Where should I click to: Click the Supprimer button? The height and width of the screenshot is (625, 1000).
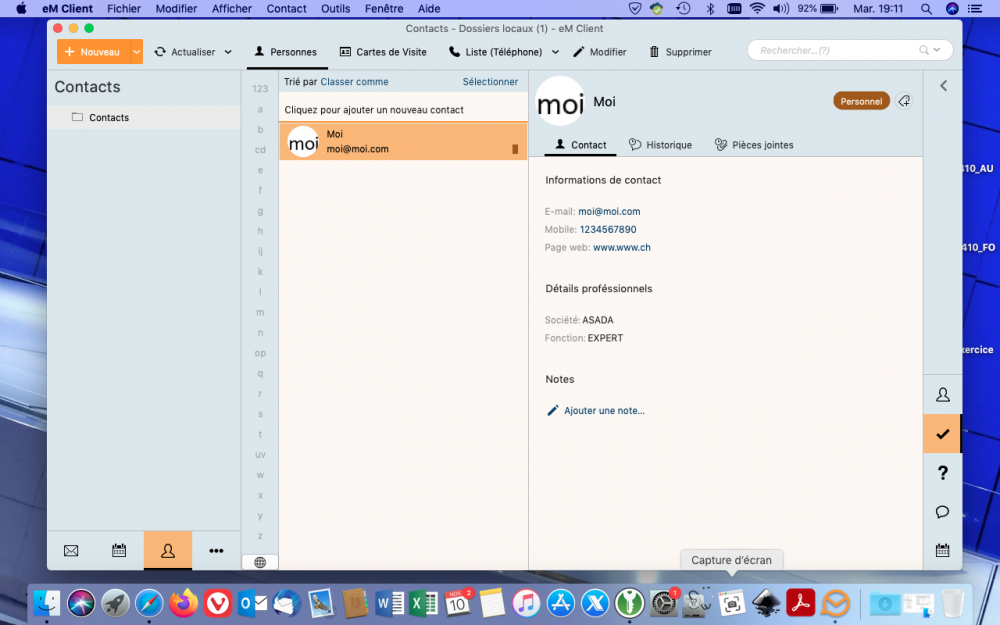[680, 52]
